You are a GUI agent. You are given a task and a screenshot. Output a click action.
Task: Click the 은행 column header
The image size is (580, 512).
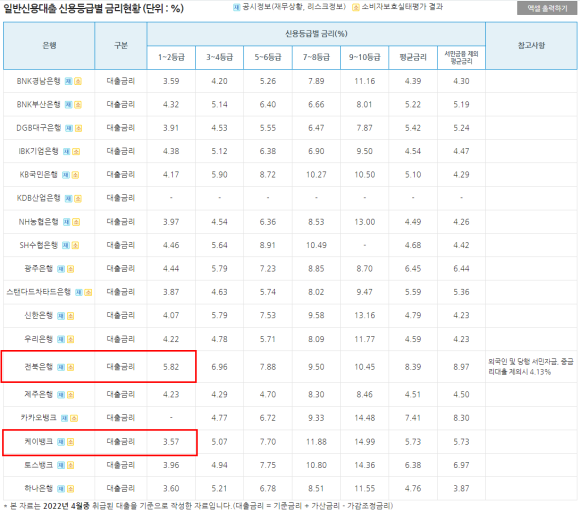point(49,46)
